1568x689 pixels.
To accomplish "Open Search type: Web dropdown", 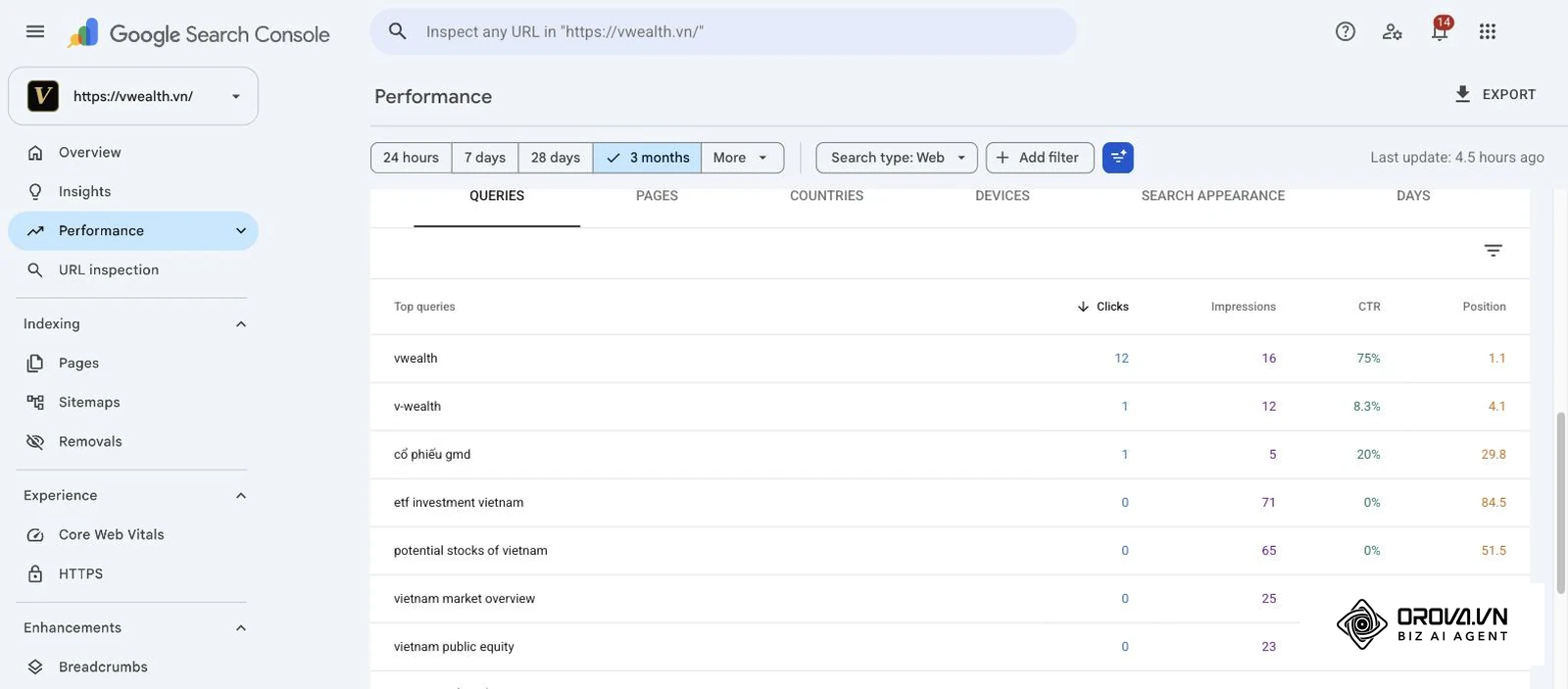I will pos(897,158).
